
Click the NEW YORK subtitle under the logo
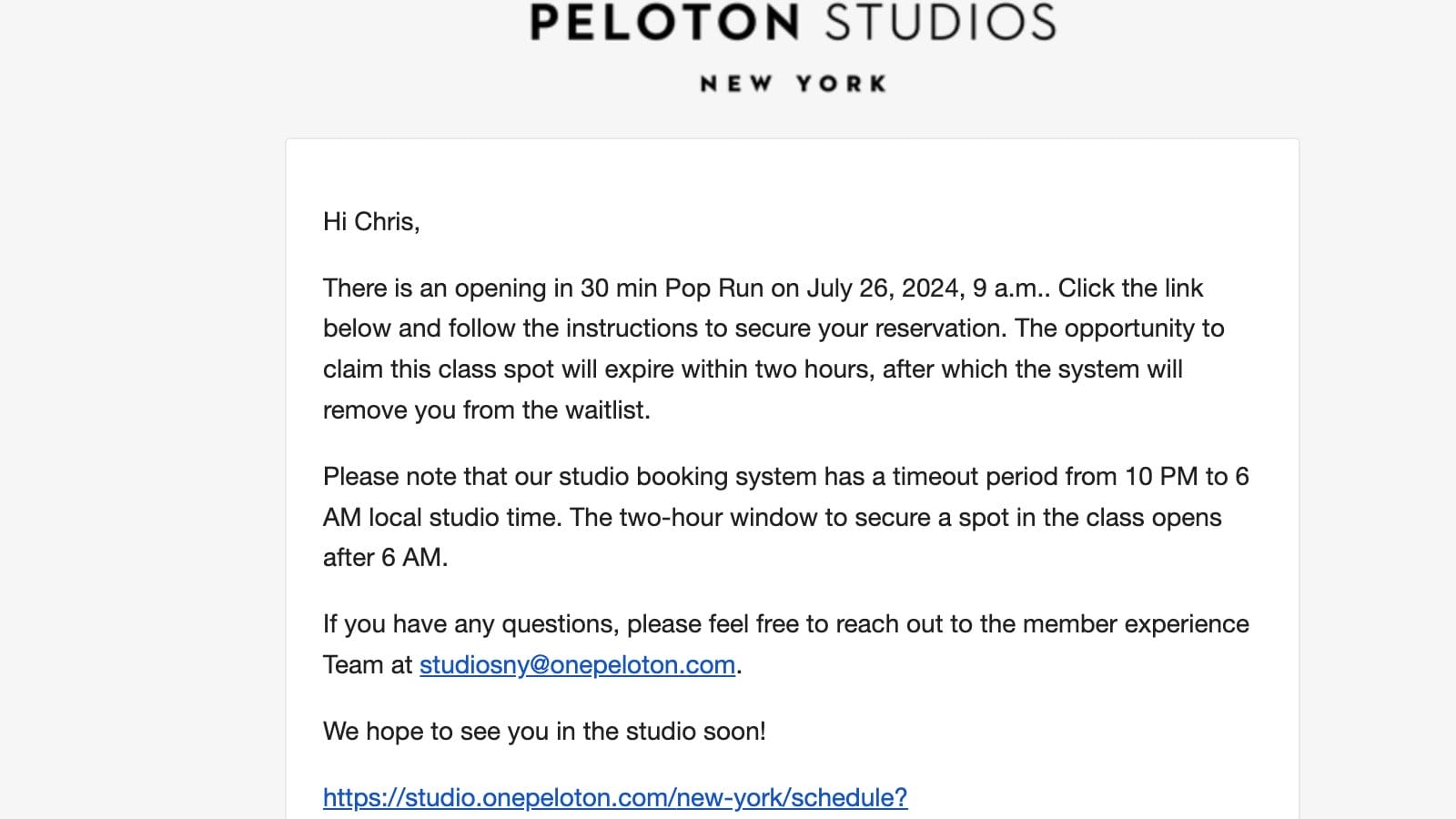(x=793, y=84)
